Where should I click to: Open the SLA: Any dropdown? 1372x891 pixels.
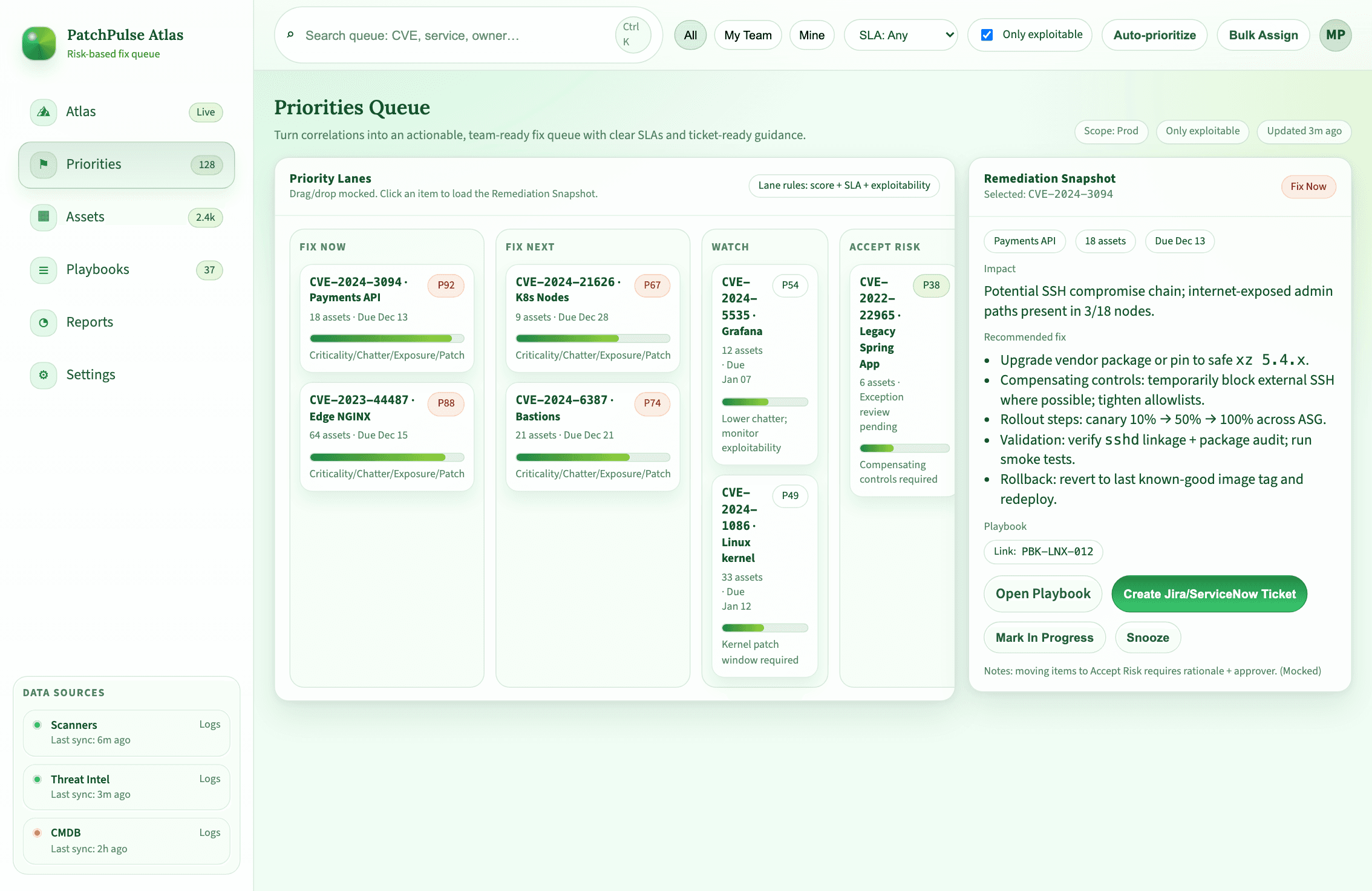tap(900, 35)
